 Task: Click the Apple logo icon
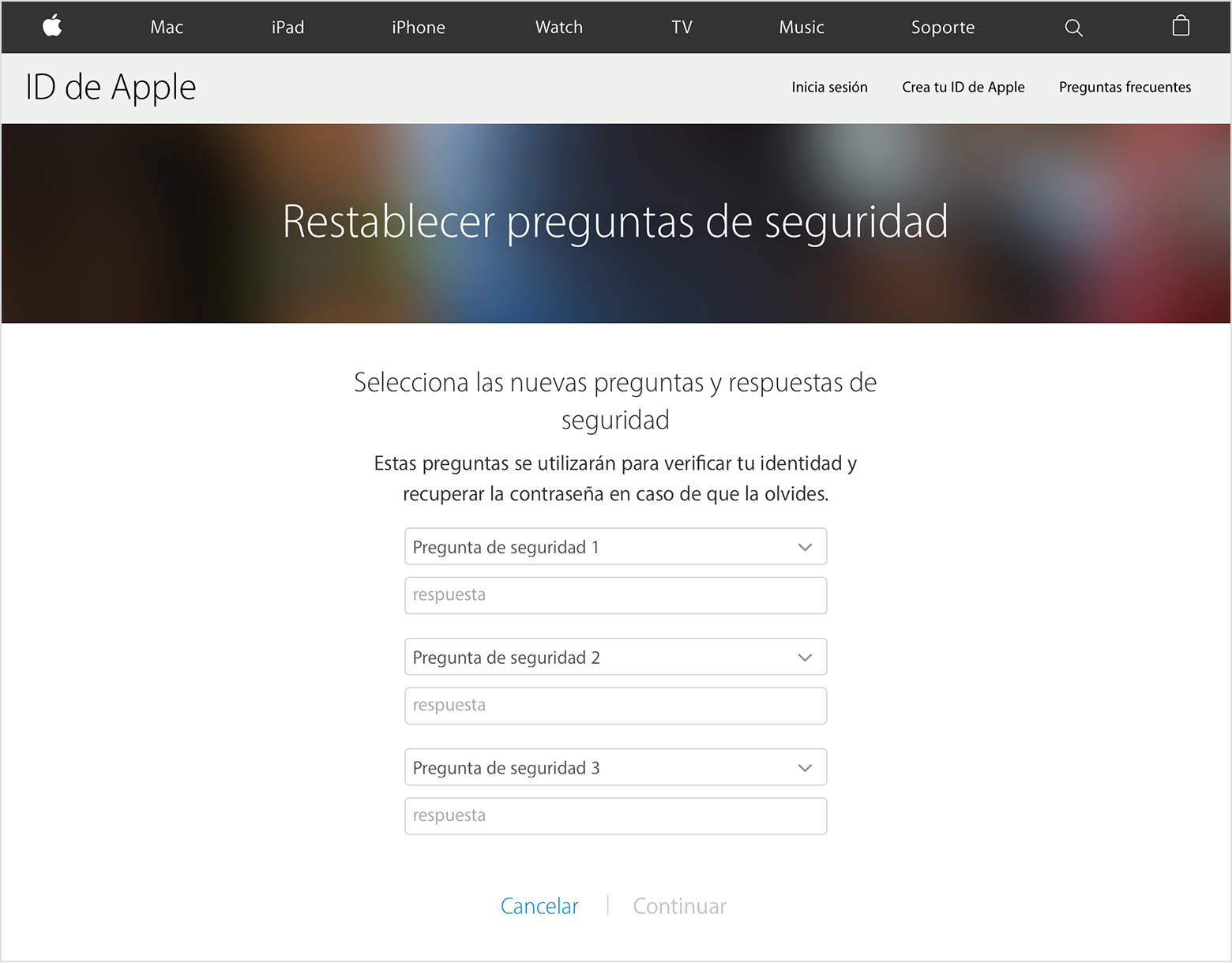[52, 26]
